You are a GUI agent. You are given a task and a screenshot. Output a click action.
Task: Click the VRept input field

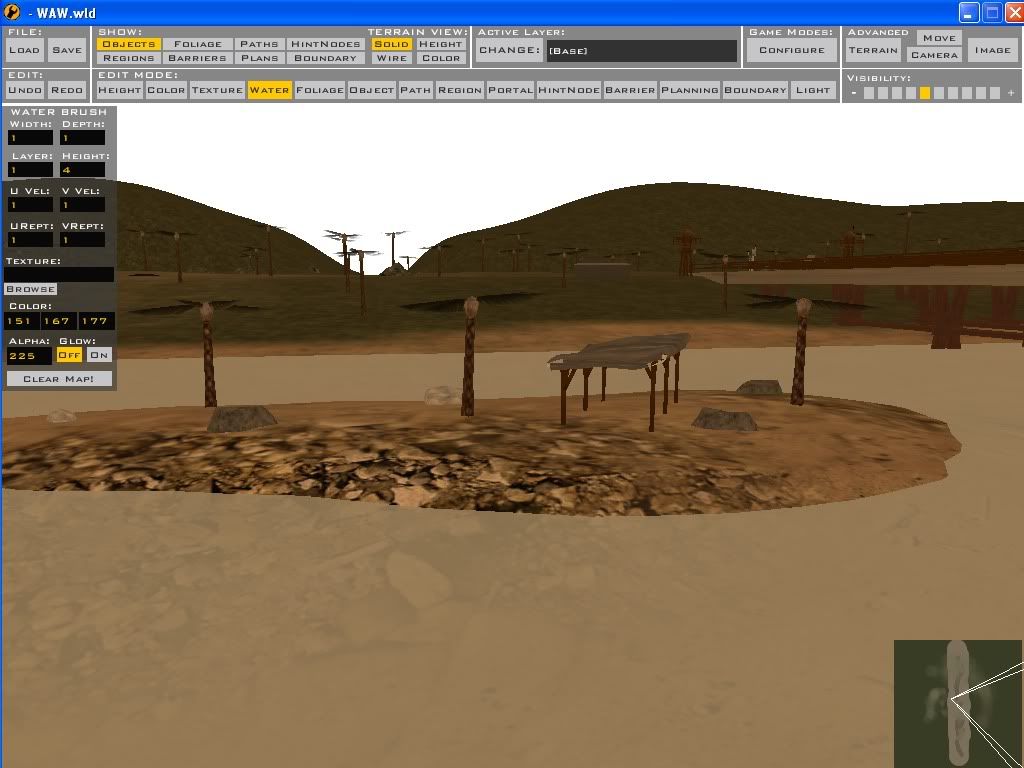pos(82,240)
